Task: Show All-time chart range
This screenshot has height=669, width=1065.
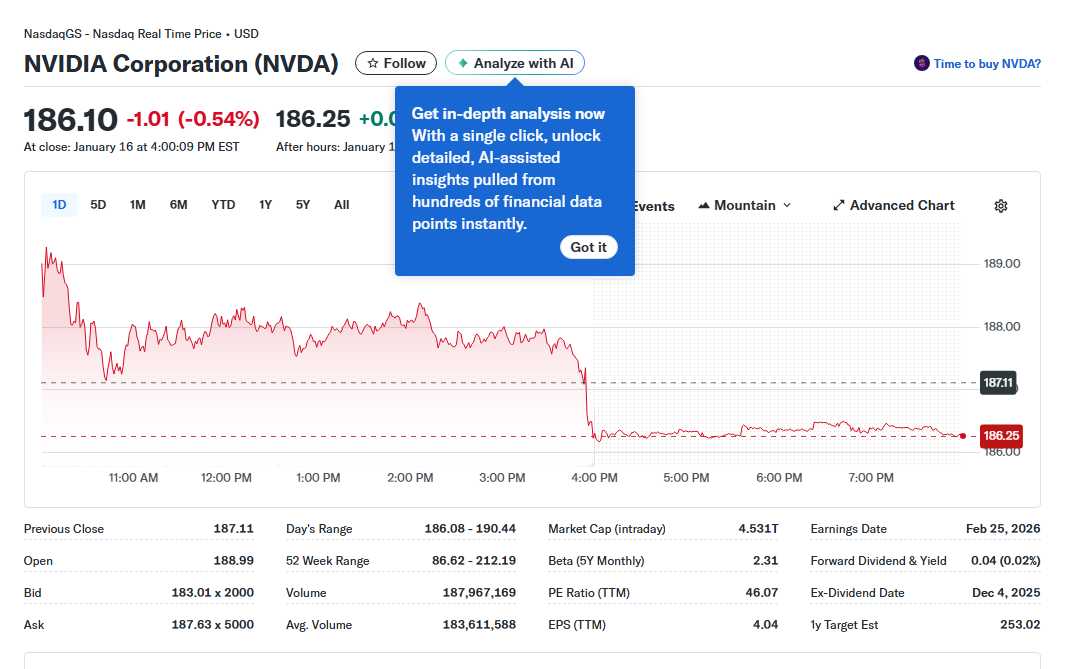Action: point(341,205)
